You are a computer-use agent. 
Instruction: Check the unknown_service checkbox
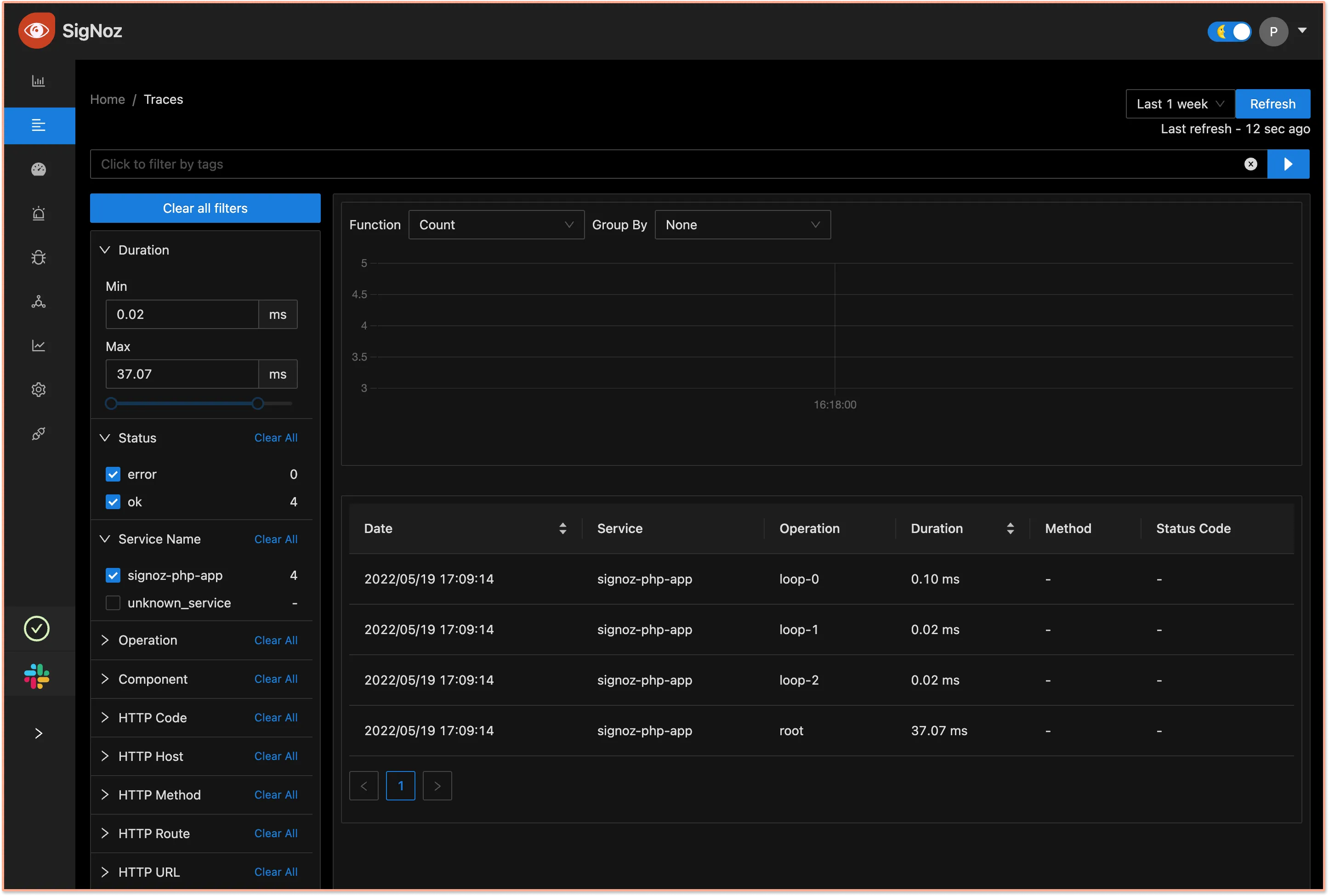[113, 603]
